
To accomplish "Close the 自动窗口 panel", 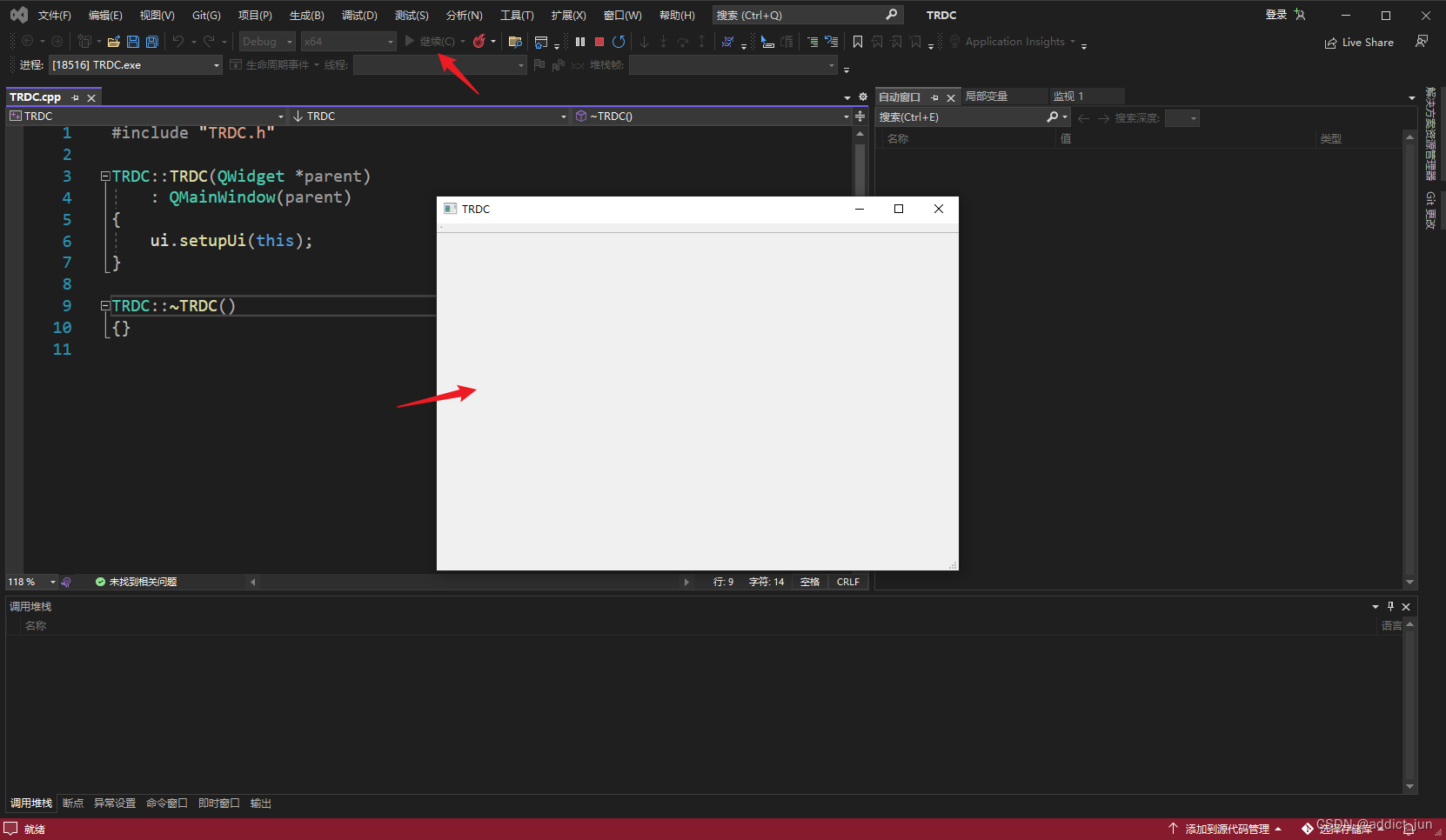I will coord(951,98).
